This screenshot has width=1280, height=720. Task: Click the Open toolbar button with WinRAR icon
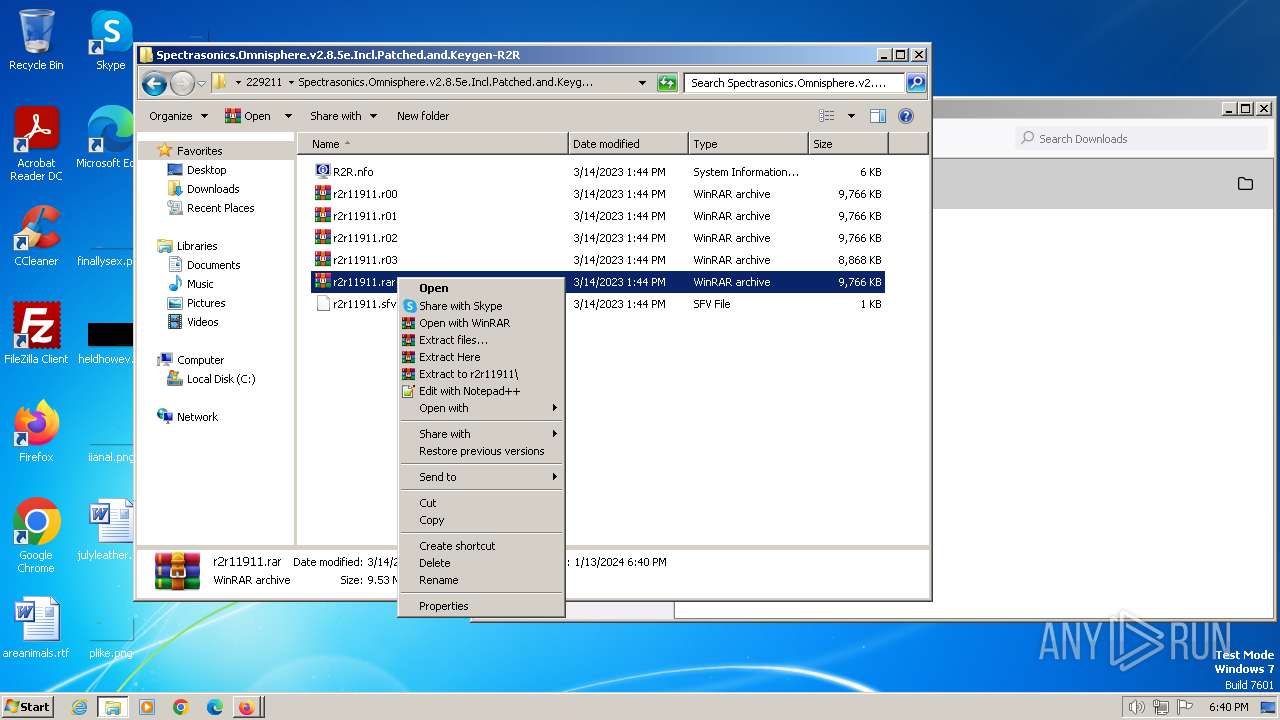(248, 116)
